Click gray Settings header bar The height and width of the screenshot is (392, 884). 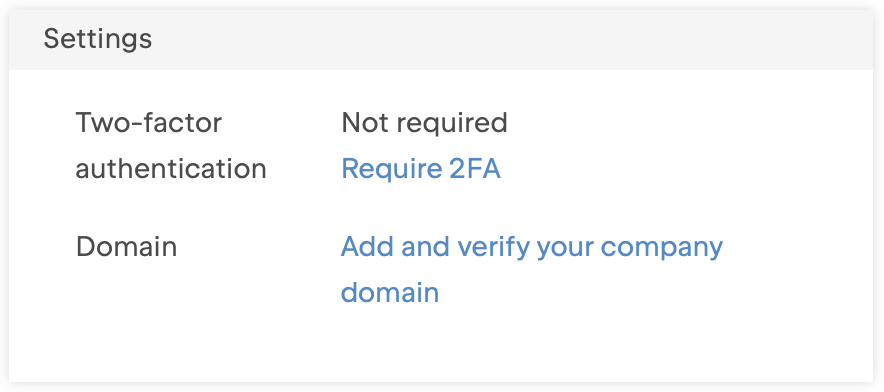(441, 39)
